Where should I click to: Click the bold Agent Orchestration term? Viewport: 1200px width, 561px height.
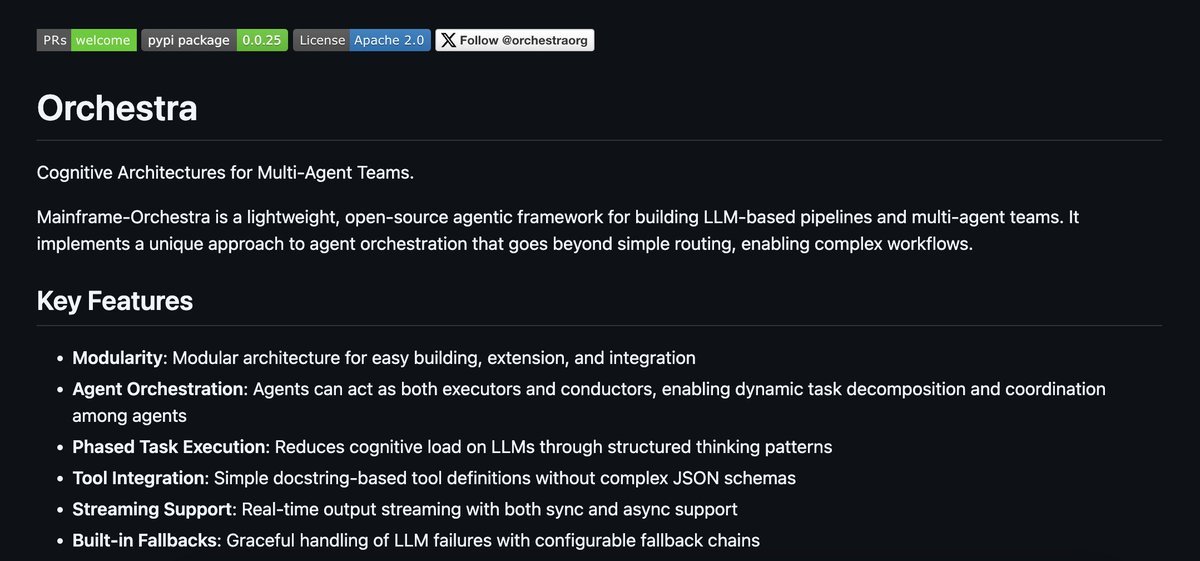point(158,388)
